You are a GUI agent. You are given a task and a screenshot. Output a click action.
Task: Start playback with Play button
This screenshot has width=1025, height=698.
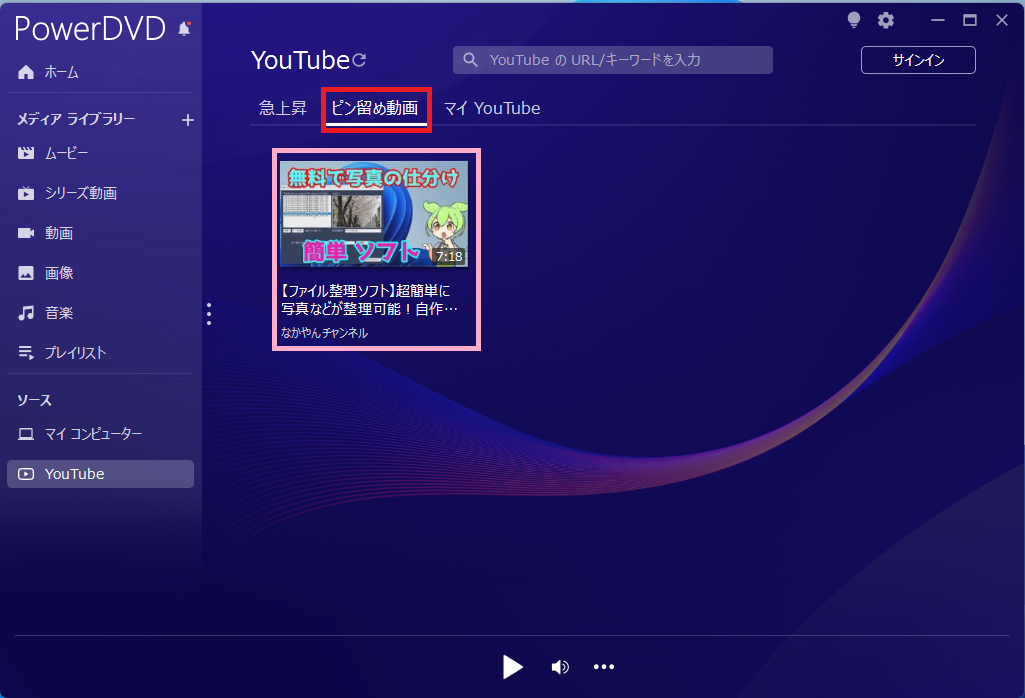tap(512, 667)
